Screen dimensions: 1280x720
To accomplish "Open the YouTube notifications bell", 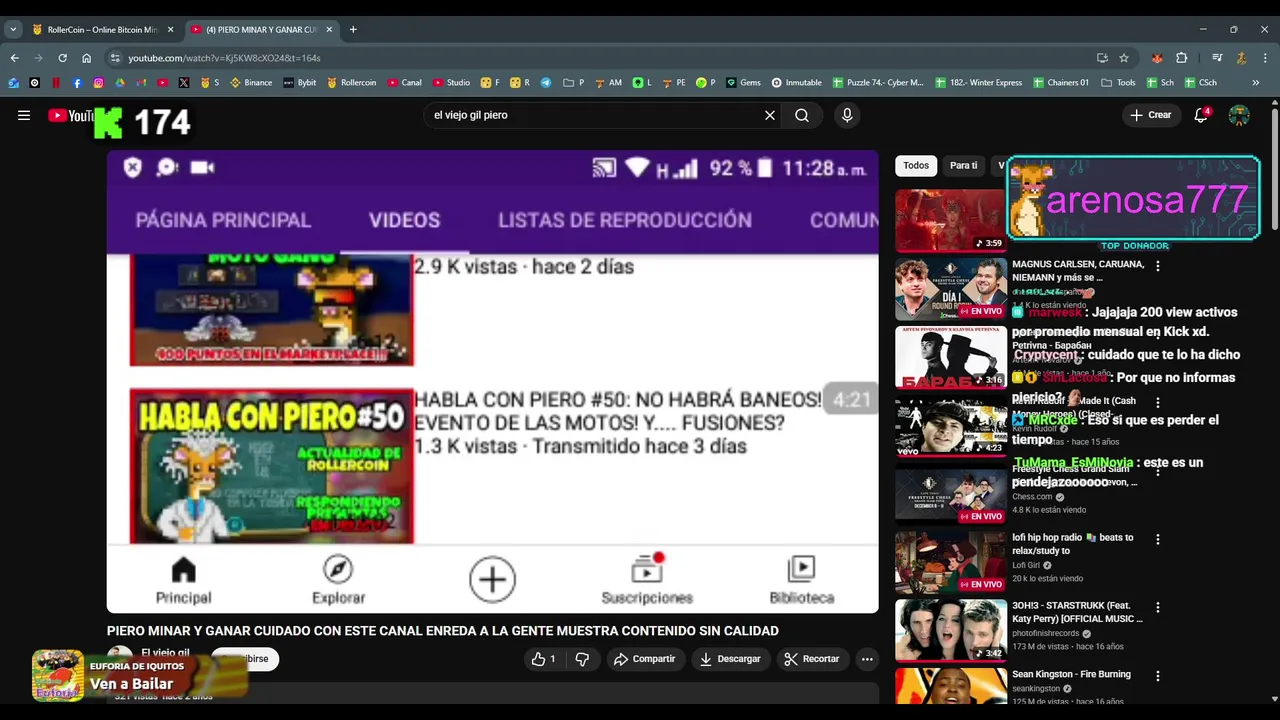I will click(x=1202, y=115).
